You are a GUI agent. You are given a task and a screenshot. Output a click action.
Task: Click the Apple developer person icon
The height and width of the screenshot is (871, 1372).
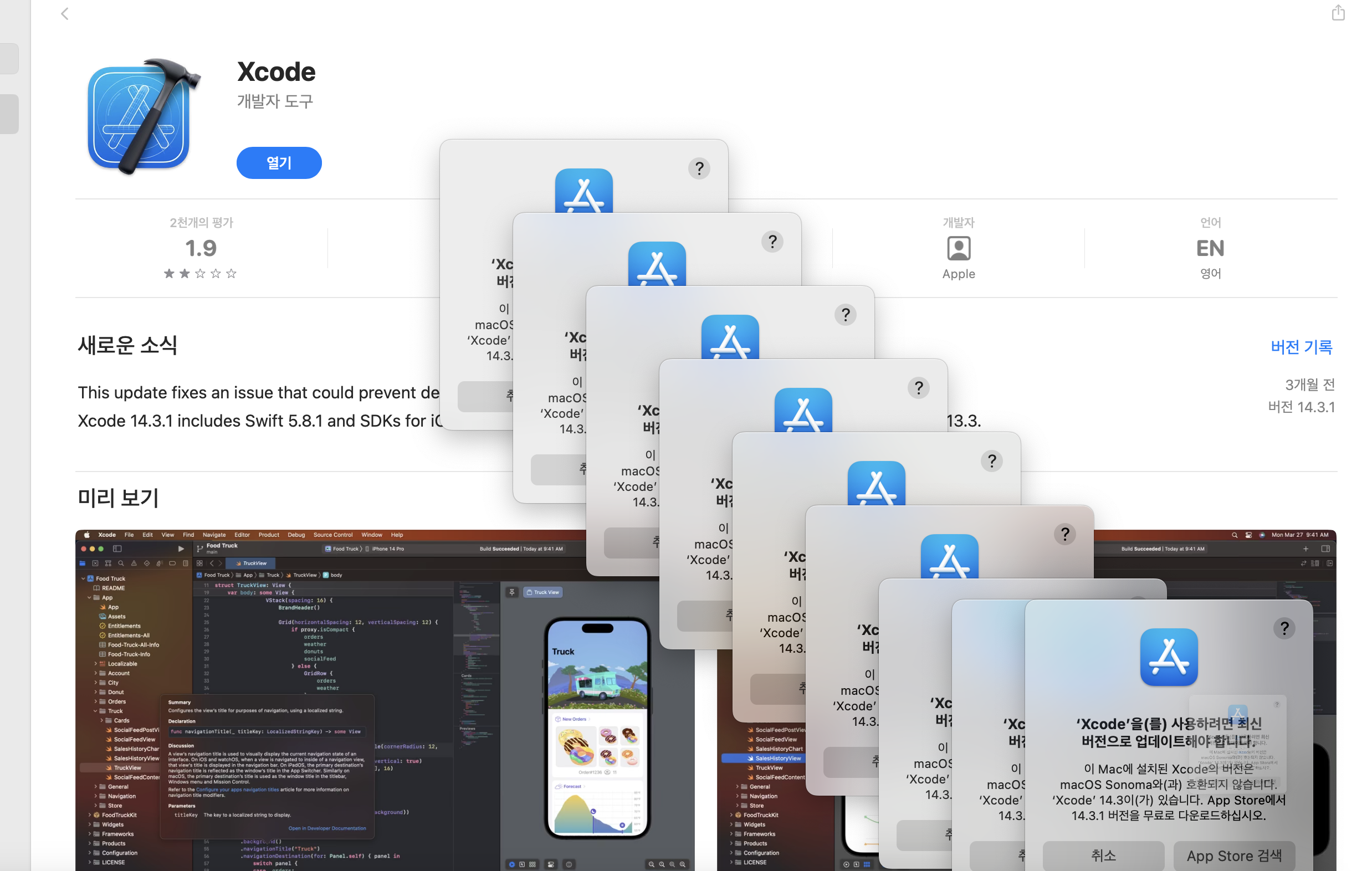pyautogui.click(x=958, y=248)
